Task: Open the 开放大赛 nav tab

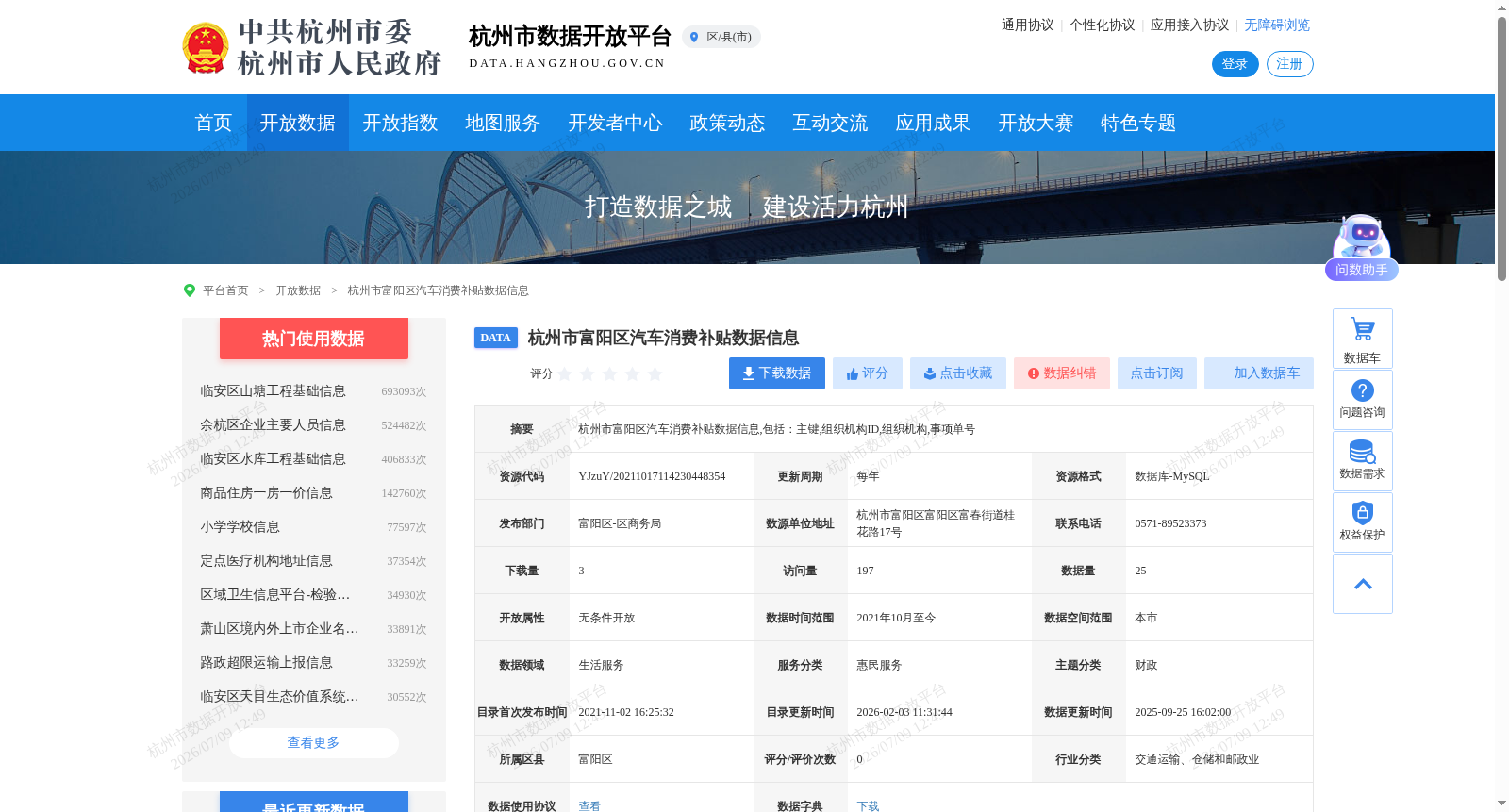Action: tap(1036, 123)
